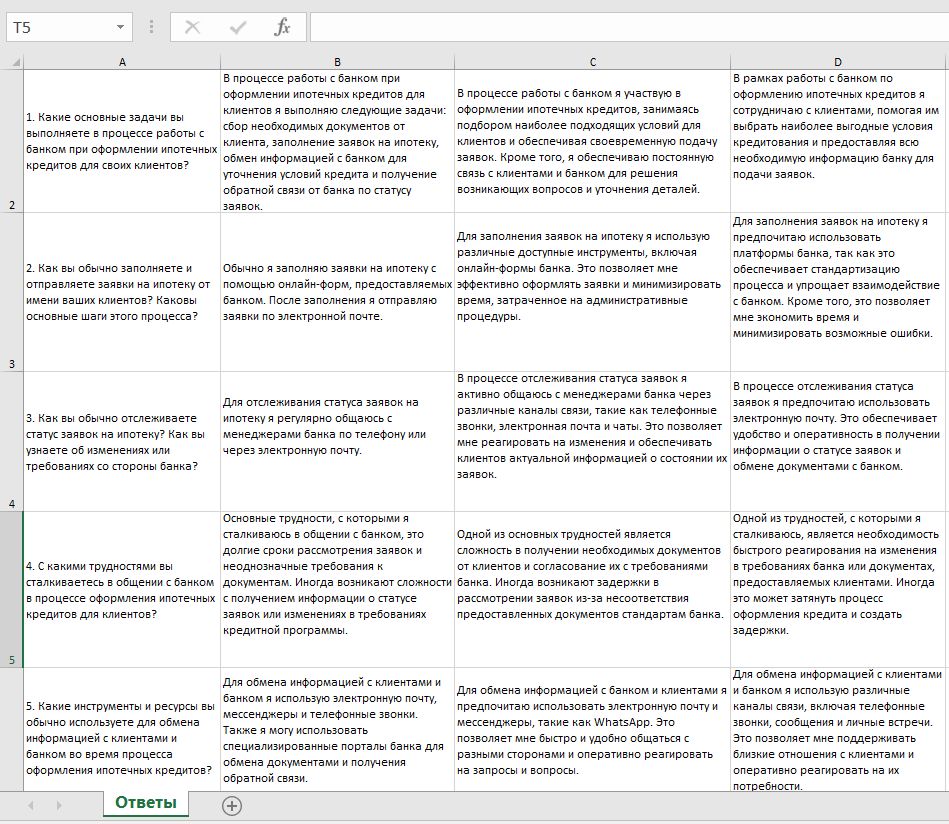
Task: Click inside the Name Box showing T5
Action: click(x=58, y=27)
